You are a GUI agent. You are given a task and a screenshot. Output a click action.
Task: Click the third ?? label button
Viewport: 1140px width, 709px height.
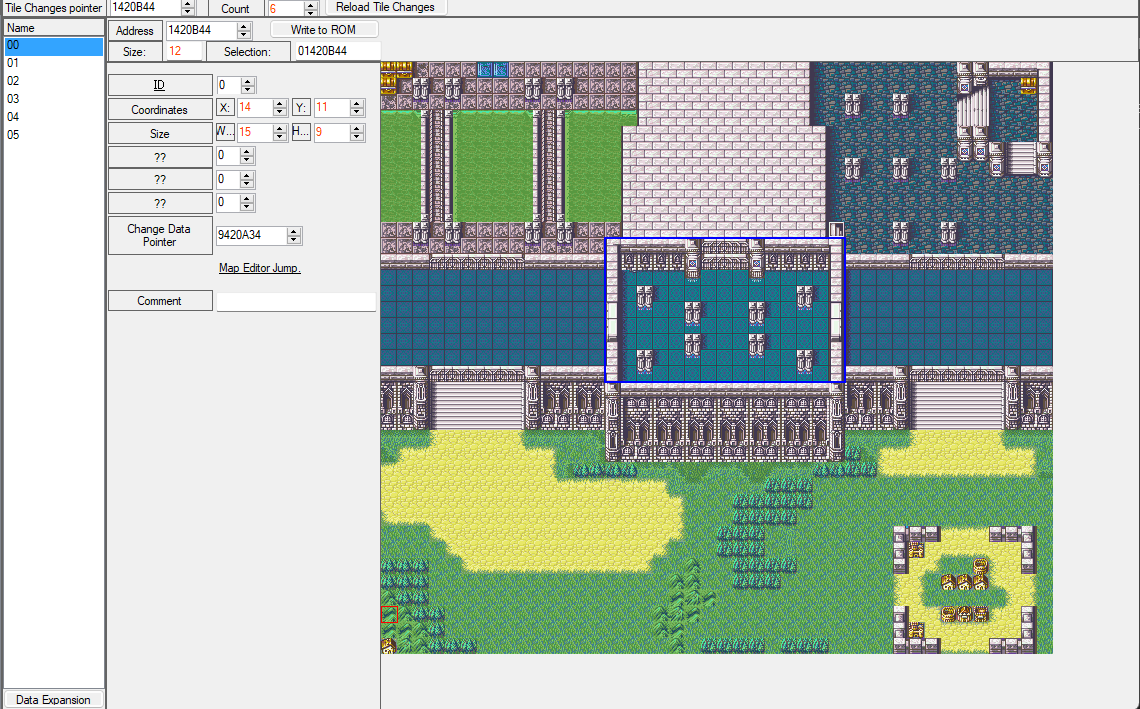[160, 203]
